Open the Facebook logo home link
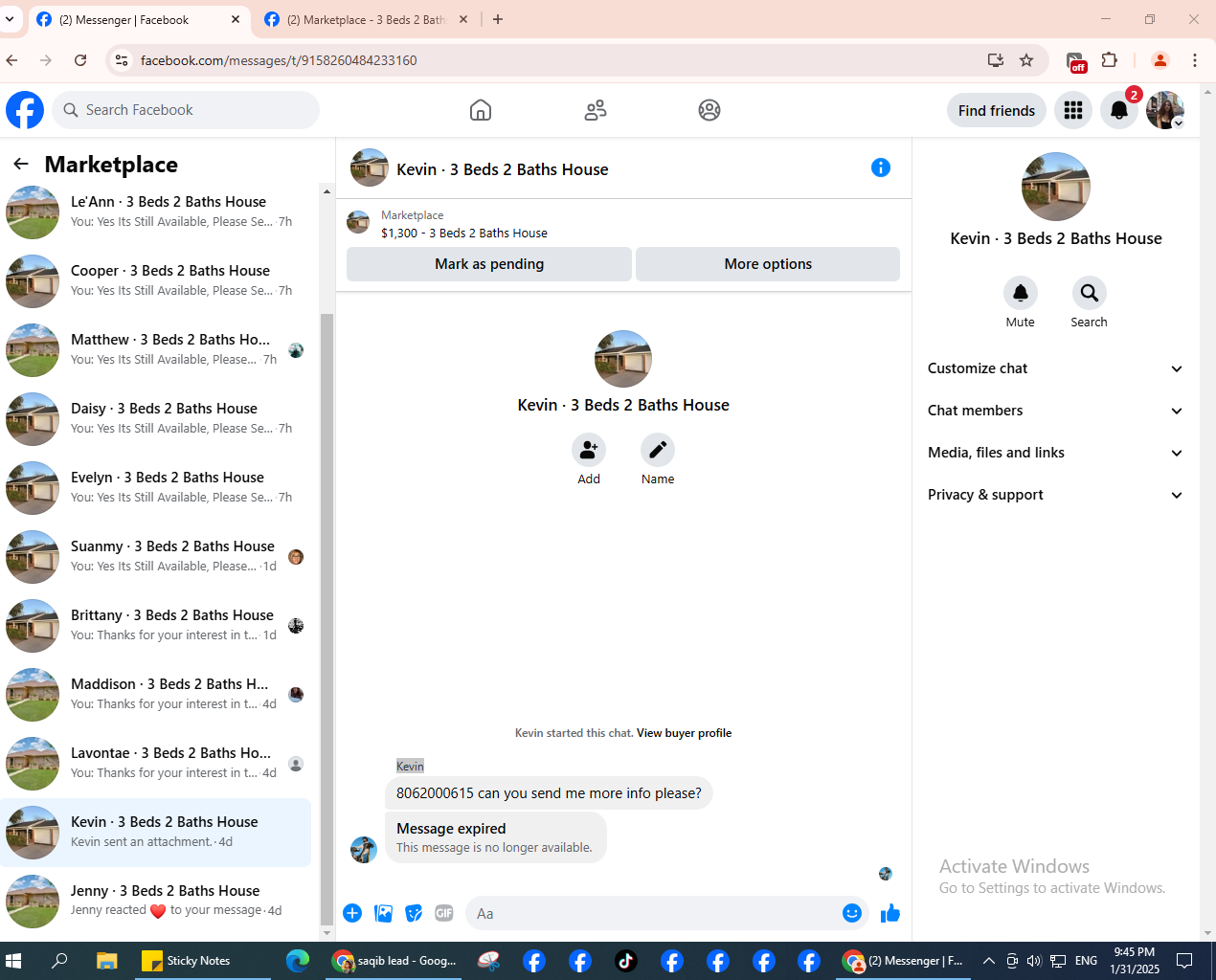 pyautogui.click(x=25, y=110)
